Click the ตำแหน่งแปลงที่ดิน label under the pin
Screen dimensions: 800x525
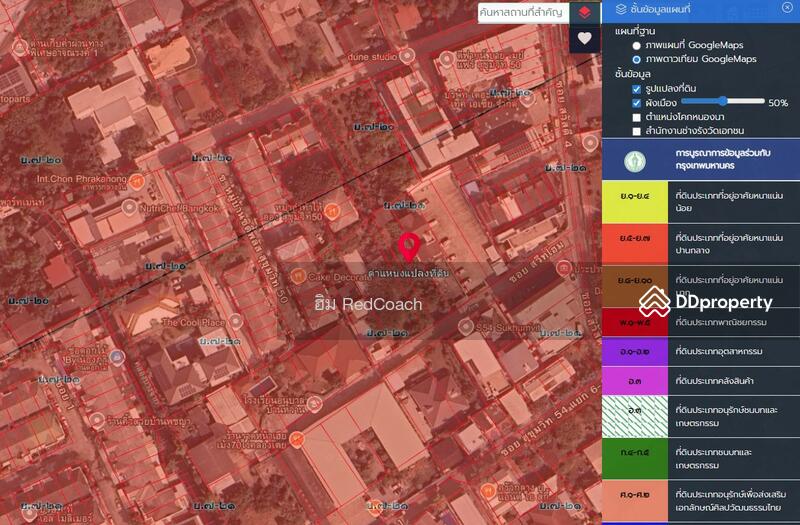(409, 273)
